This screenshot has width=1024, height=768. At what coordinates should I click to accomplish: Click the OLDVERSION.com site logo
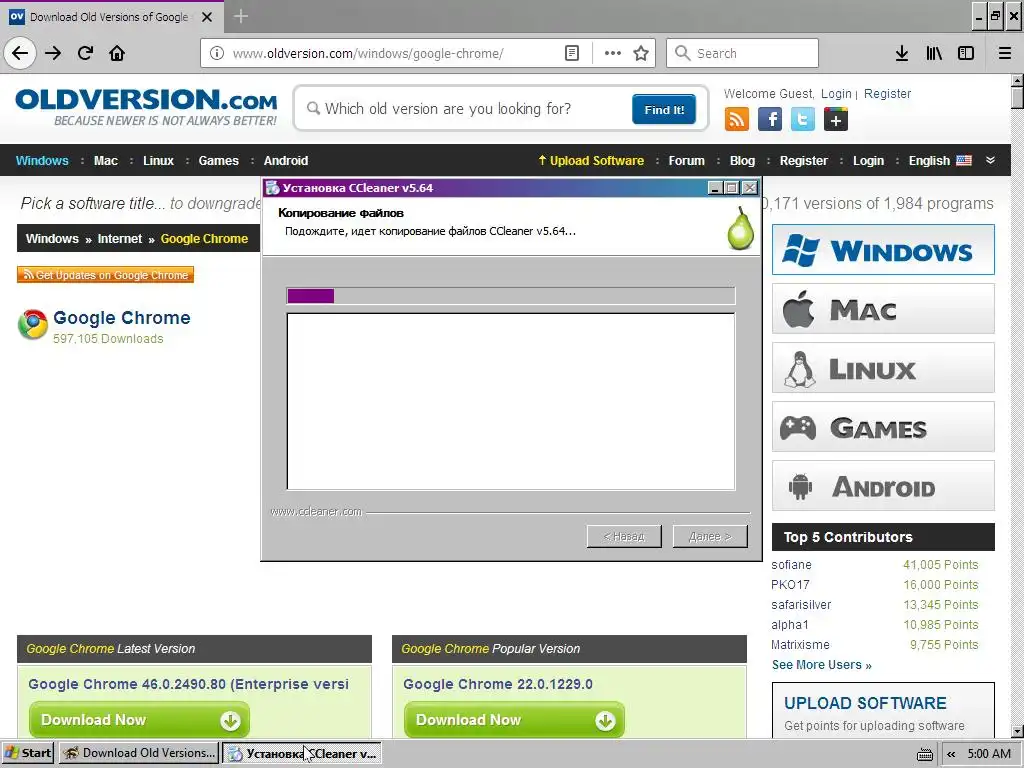[x=146, y=106]
